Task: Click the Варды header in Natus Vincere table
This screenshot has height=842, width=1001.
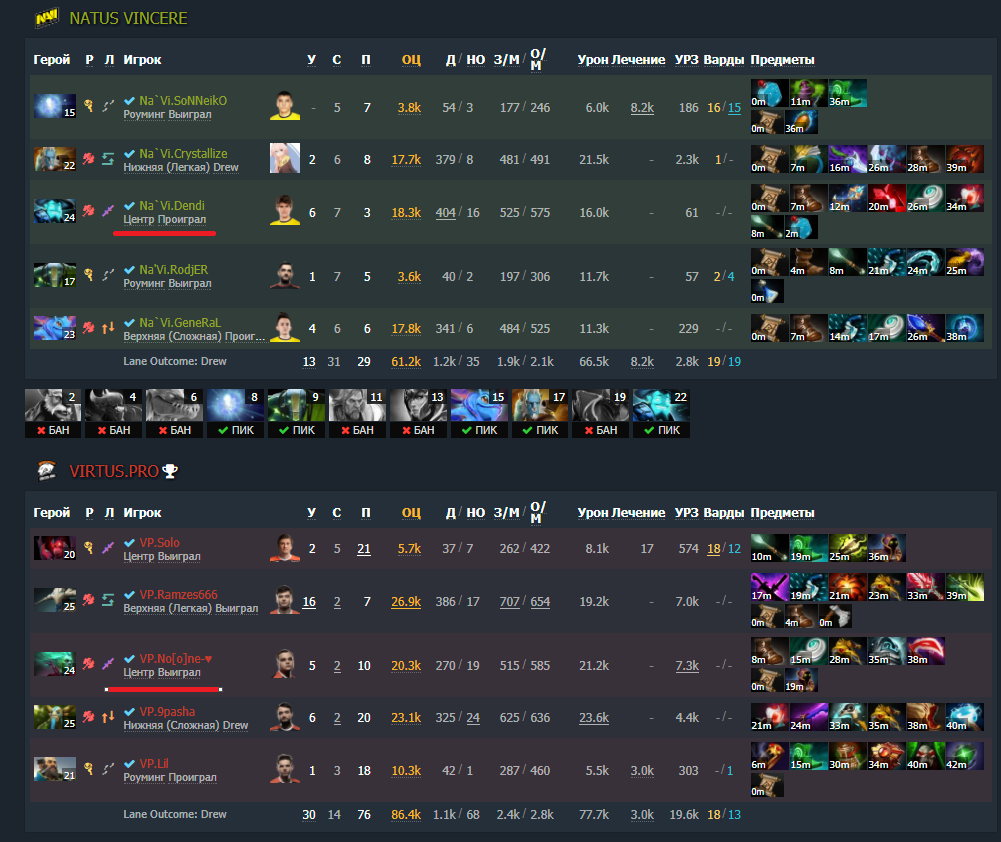Action: point(723,59)
